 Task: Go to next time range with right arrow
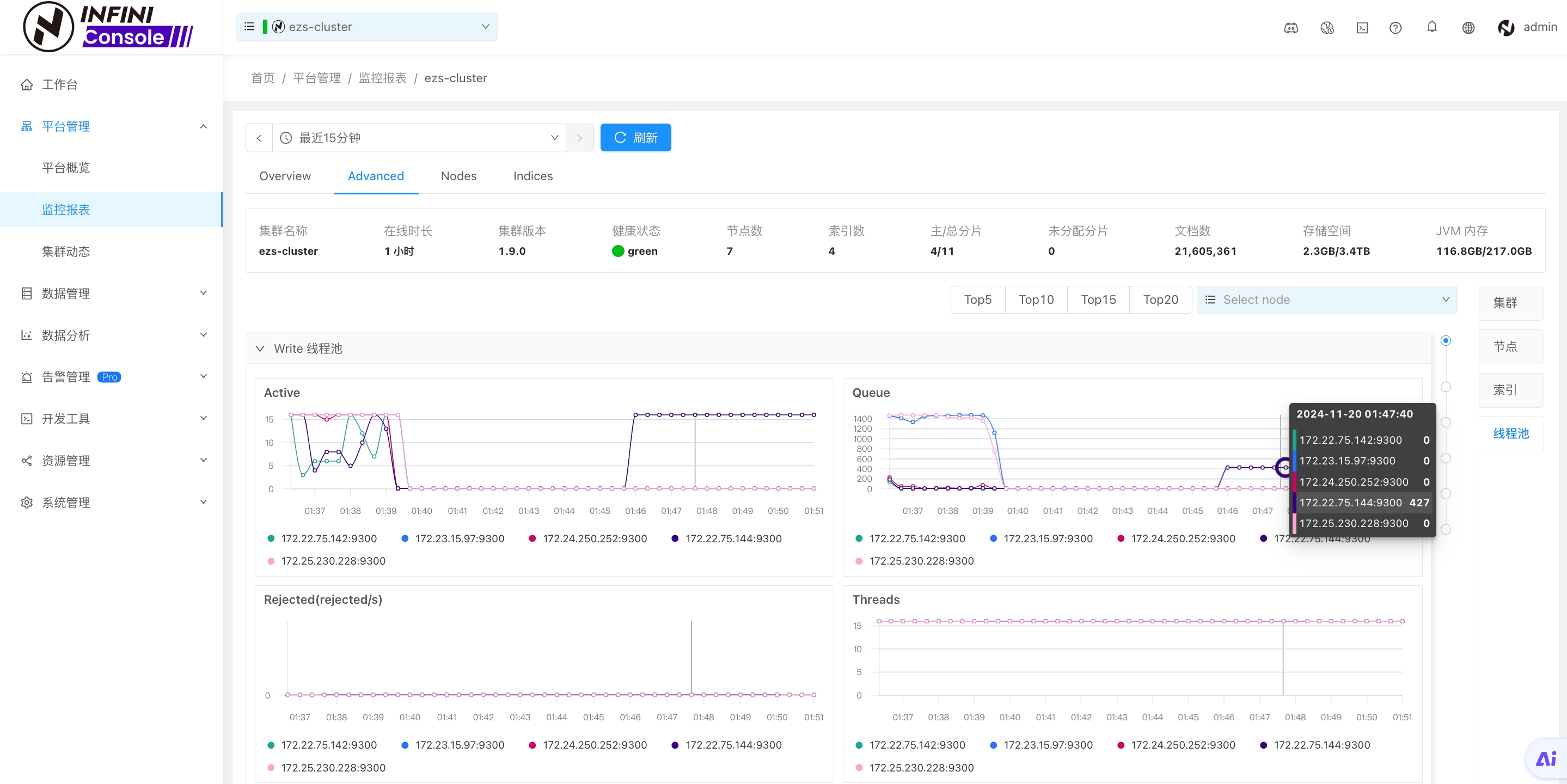tap(580, 138)
